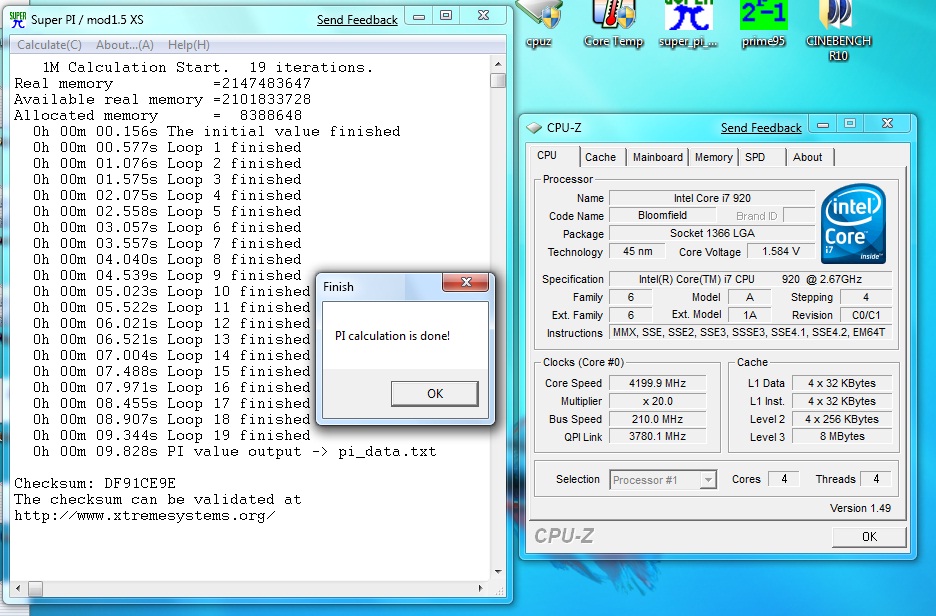Open the Calculate(C) menu
Image resolution: width=936 pixels, height=616 pixels.
point(49,45)
